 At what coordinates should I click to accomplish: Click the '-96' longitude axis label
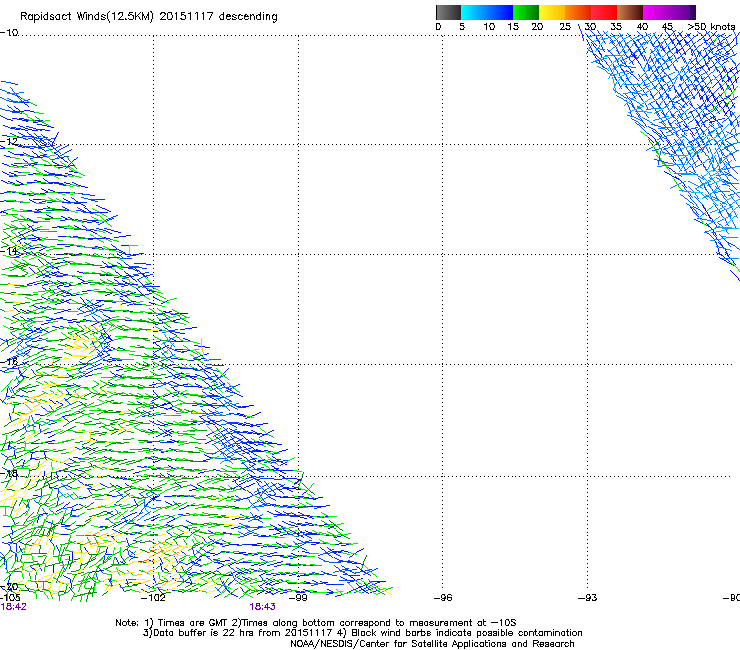(443, 598)
